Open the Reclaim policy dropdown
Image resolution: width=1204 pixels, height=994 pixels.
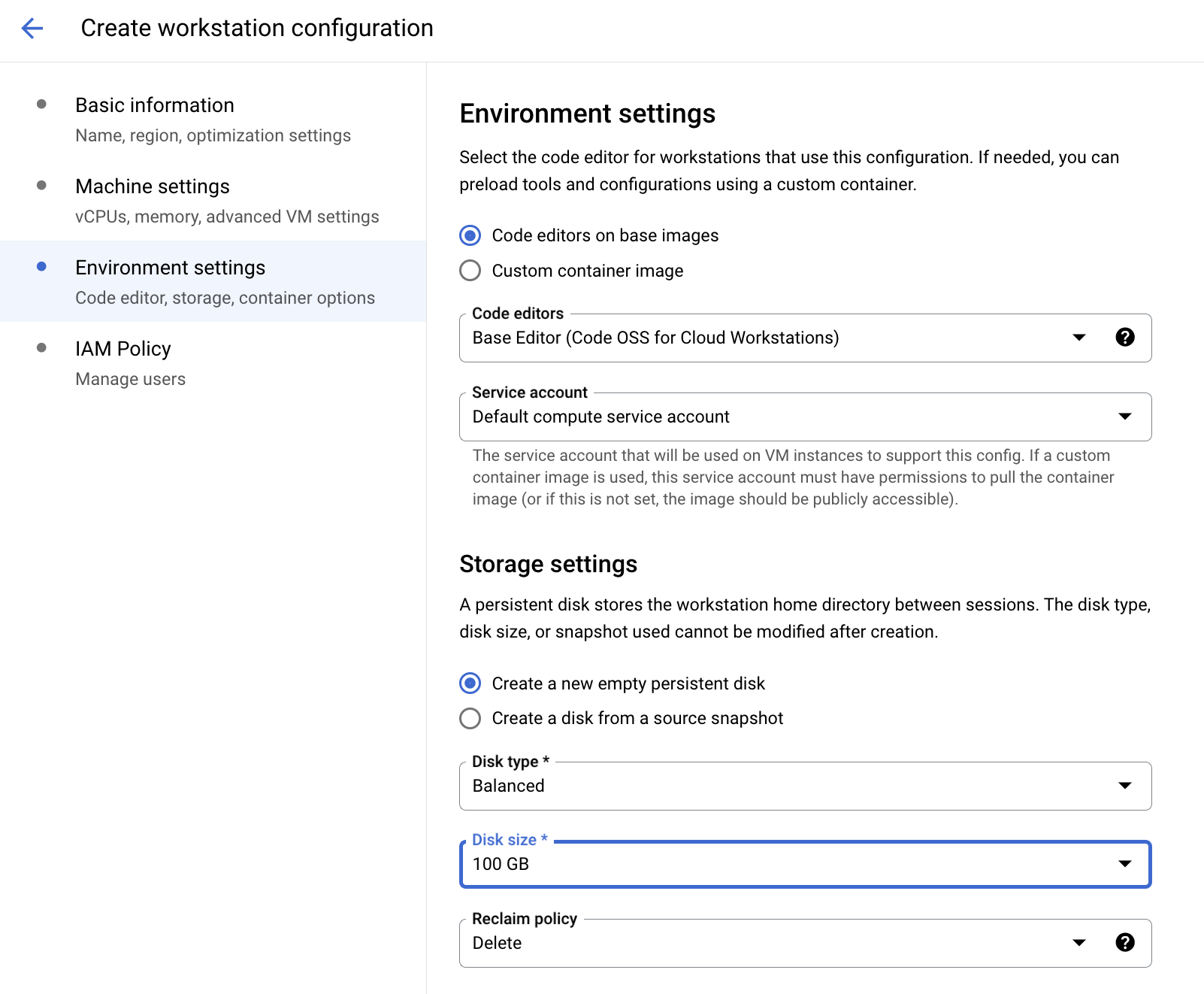click(x=767, y=944)
